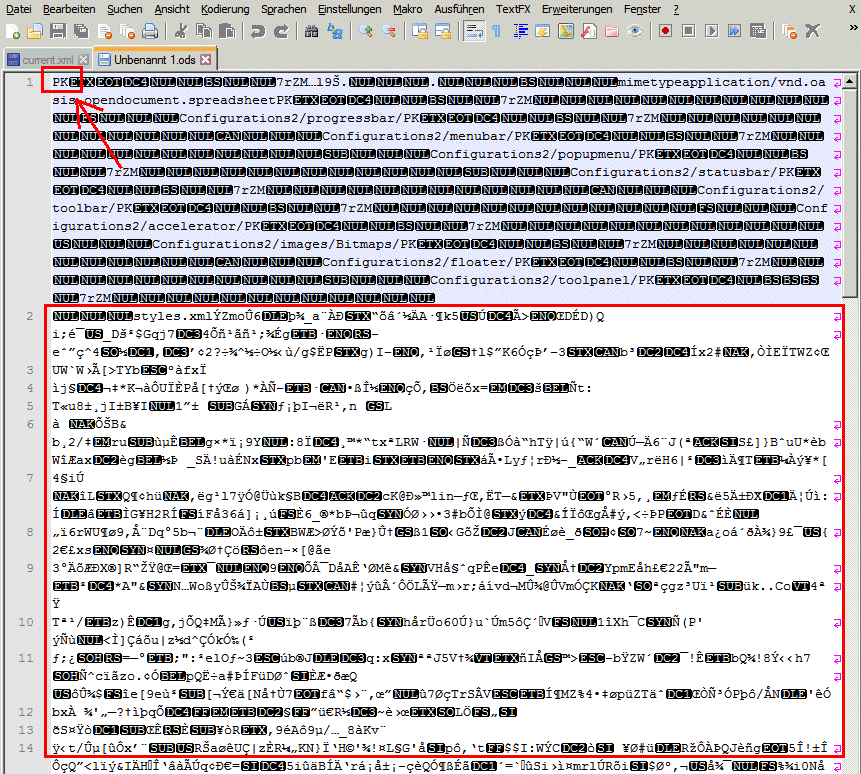This screenshot has height=774, width=861.
Task: Undo the last action
Action: tap(257, 31)
